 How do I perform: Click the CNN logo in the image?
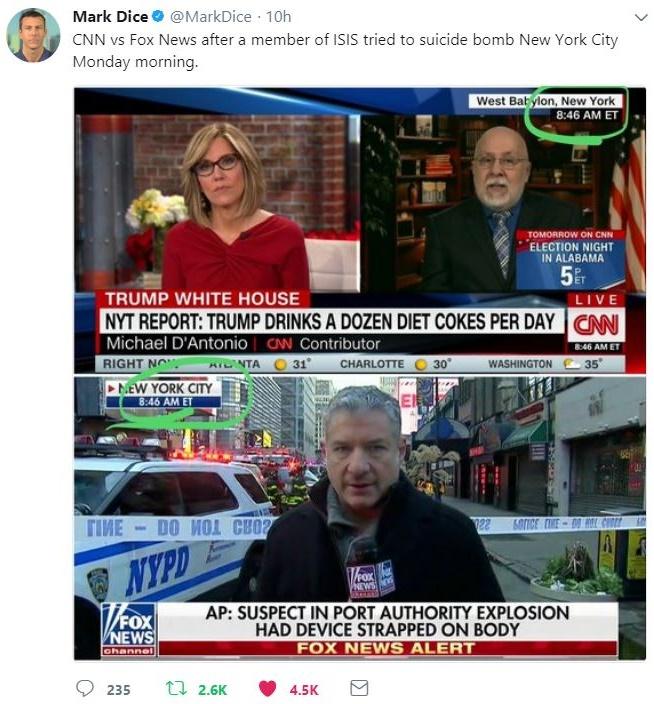click(596, 325)
